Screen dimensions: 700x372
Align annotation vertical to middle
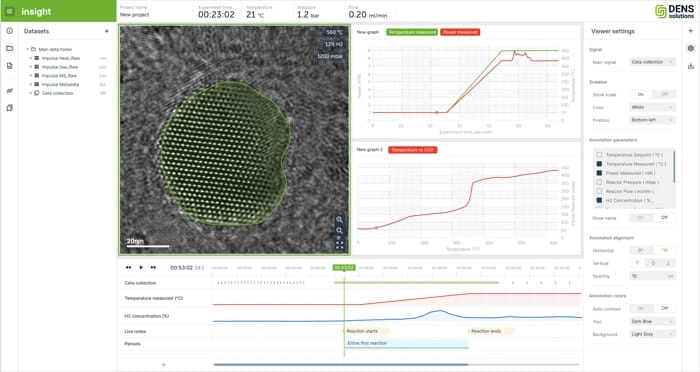pos(653,263)
